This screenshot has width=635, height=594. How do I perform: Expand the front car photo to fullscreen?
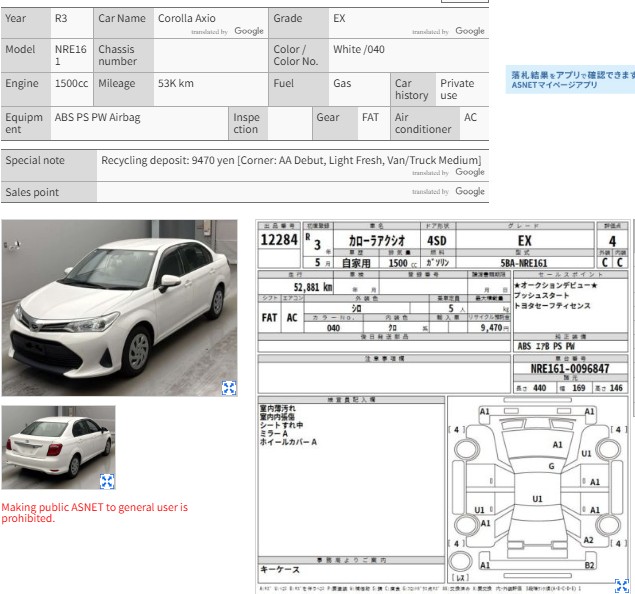tap(229, 388)
